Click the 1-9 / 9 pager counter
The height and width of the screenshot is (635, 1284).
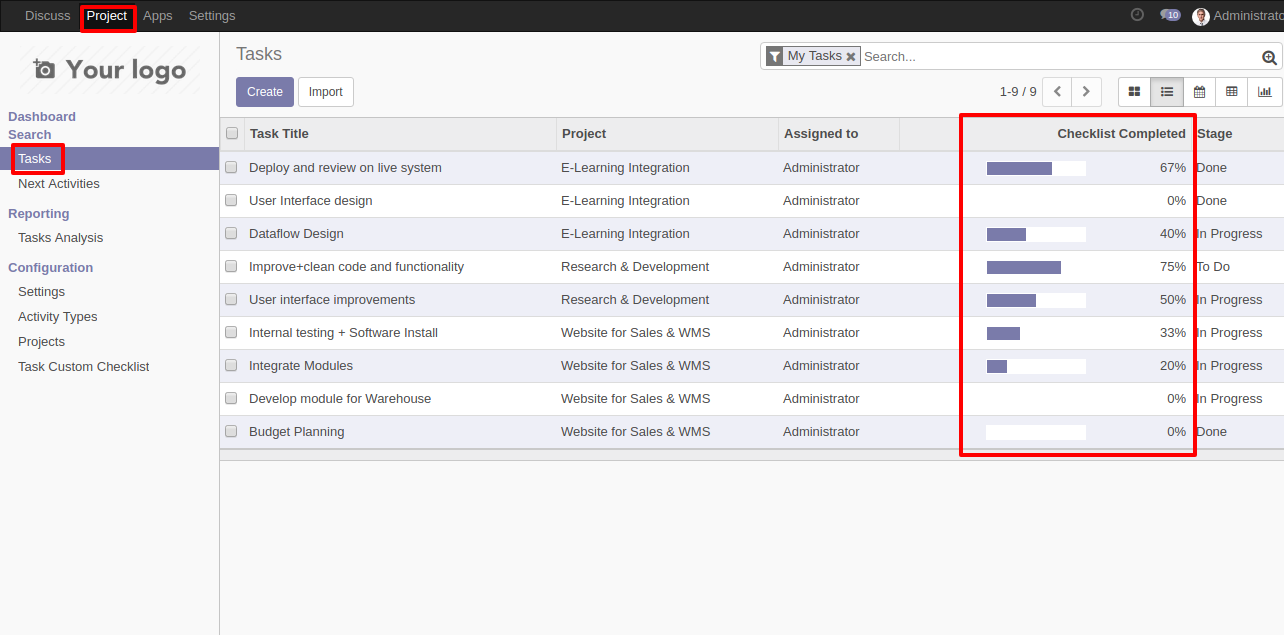click(x=1018, y=92)
